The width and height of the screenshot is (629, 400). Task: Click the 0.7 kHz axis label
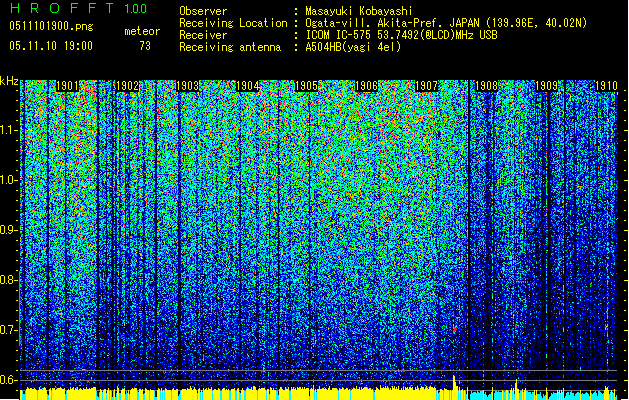pos(8,330)
